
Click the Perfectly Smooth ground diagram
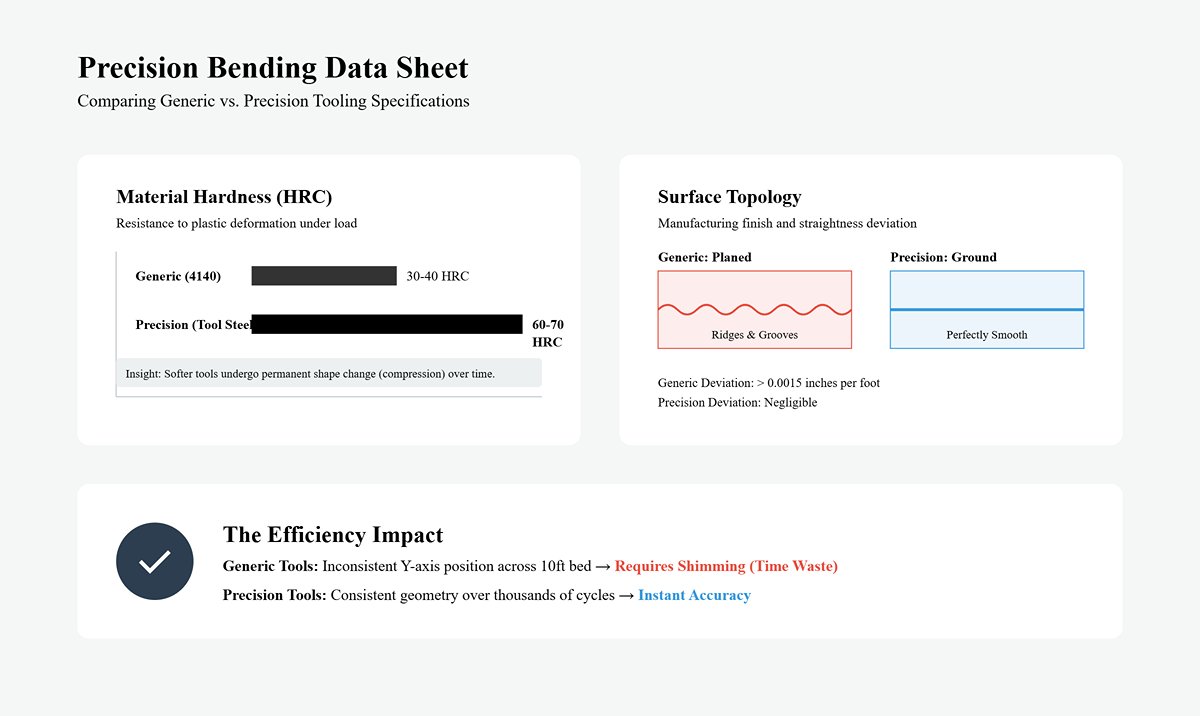click(987, 309)
